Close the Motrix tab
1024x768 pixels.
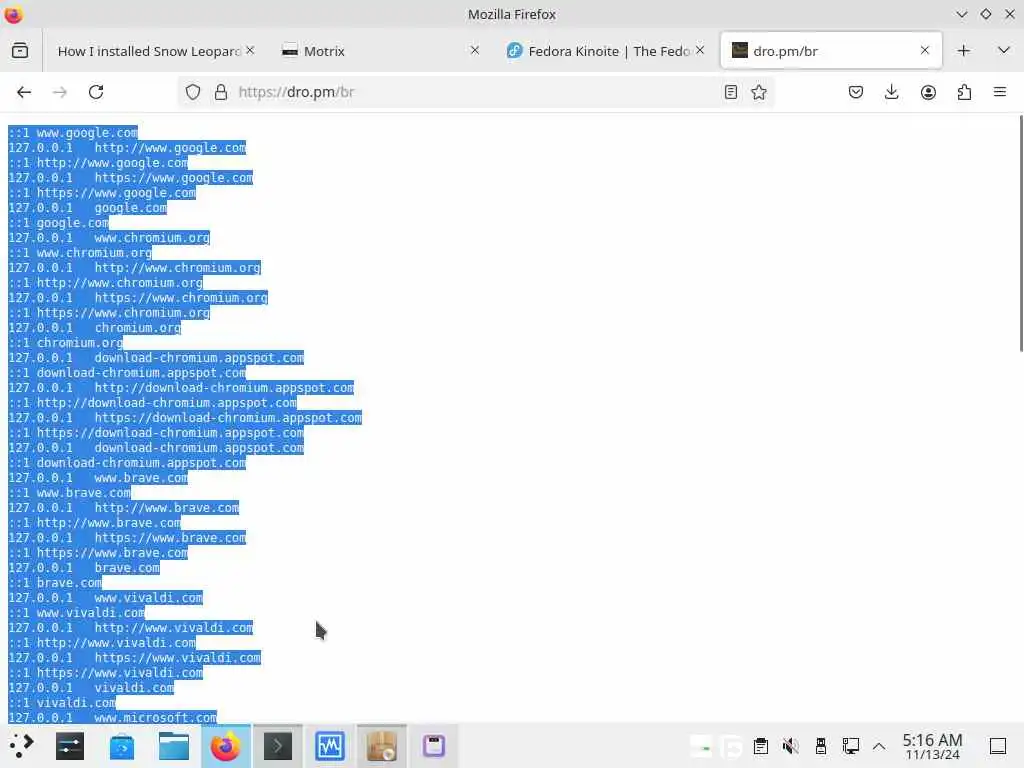[475, 50]
